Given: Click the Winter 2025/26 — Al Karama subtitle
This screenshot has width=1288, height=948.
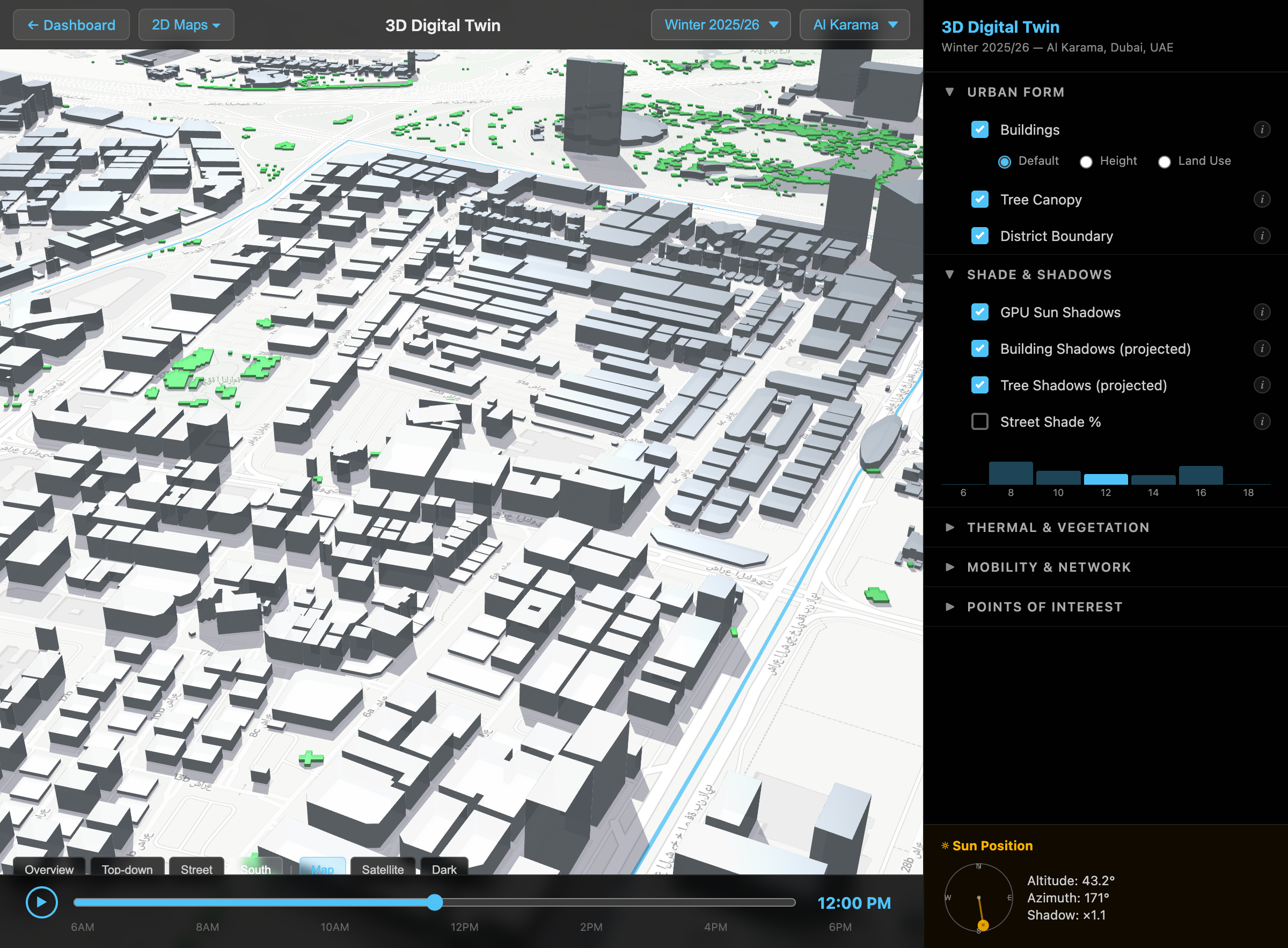Looking at the screenshot, I should pyautogui.click(x=1057, y=48).
